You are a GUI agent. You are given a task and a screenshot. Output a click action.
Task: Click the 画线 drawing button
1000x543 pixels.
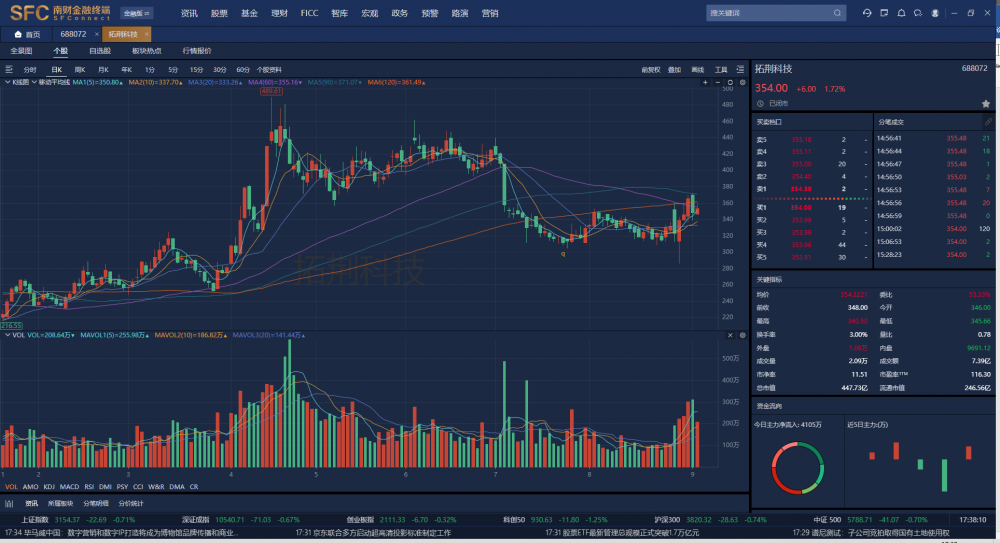[697, 70]
